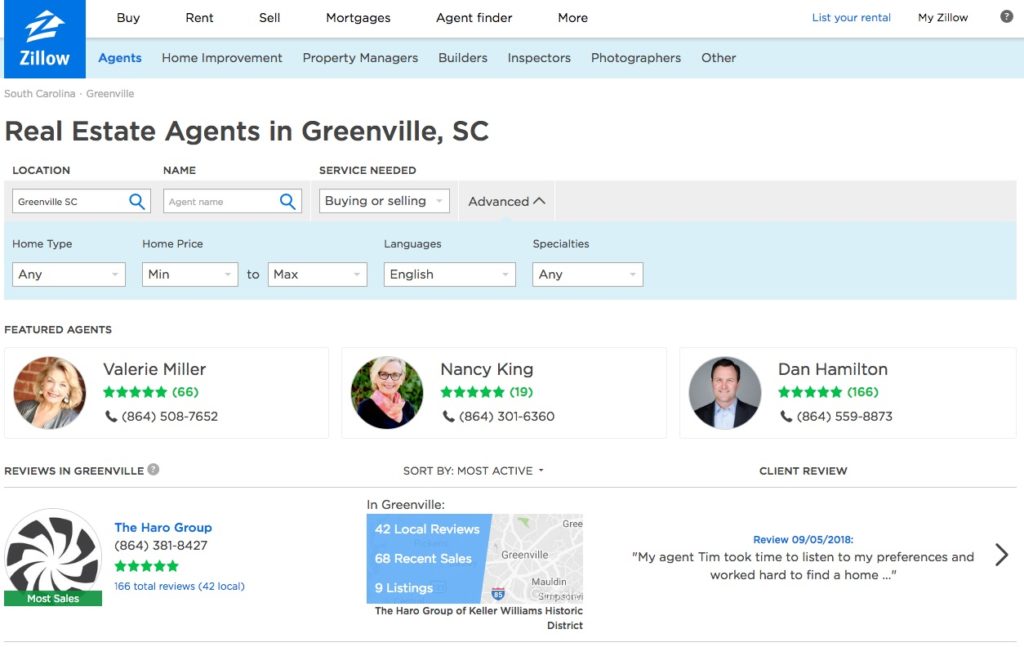Click the Most Sales badge

pyautogui.click(x=53, y=598)
